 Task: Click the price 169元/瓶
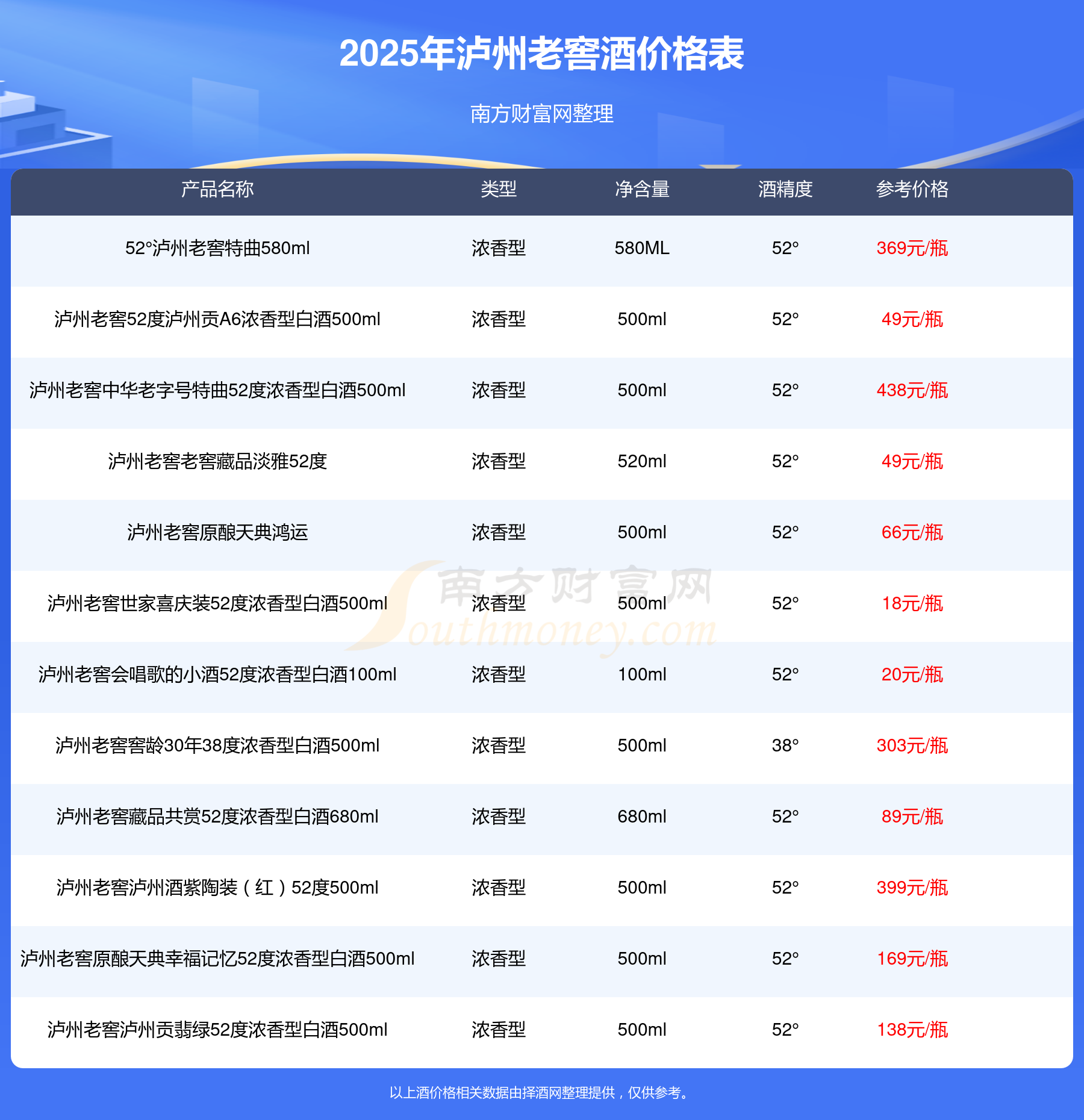pyautogui.click(x=912, y=959)
